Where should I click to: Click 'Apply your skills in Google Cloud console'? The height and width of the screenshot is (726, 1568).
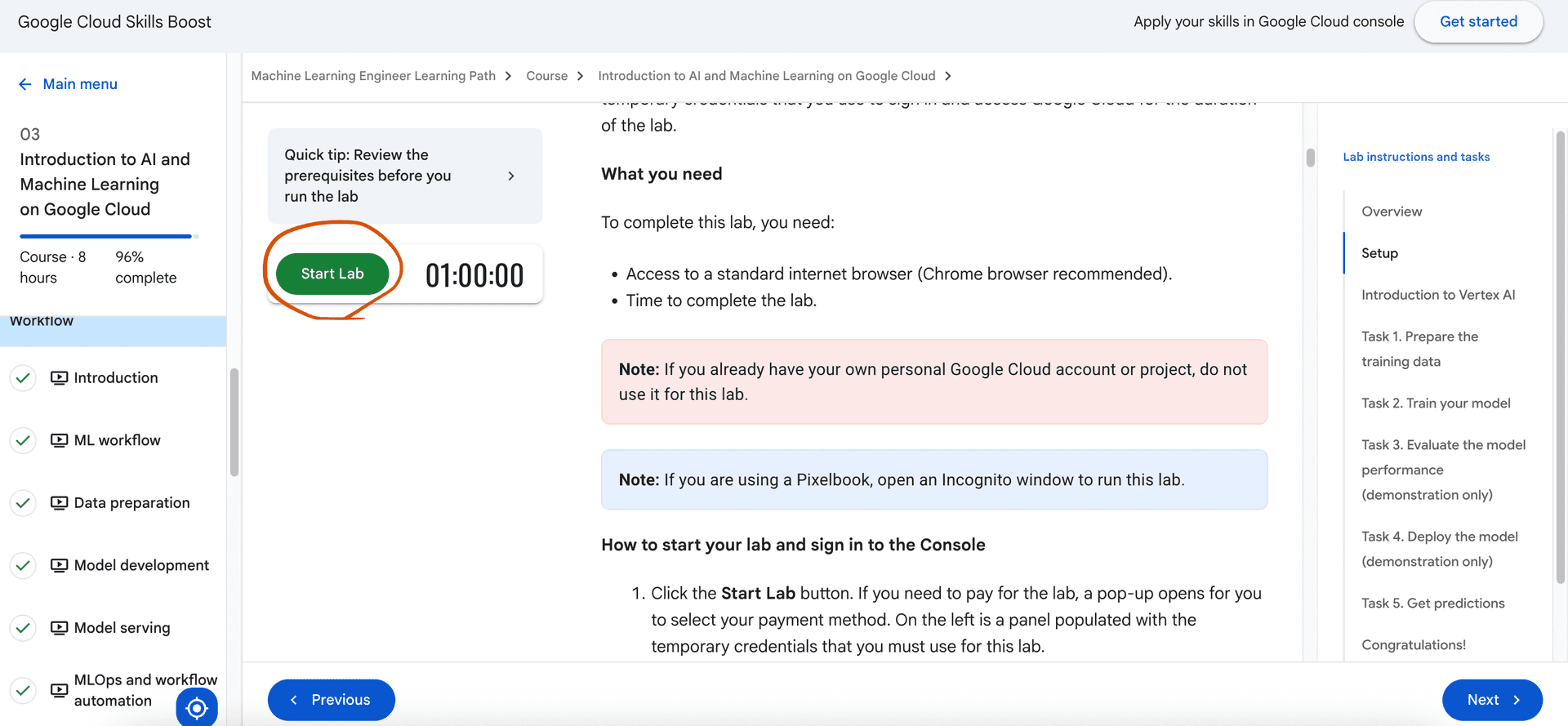1268,22
